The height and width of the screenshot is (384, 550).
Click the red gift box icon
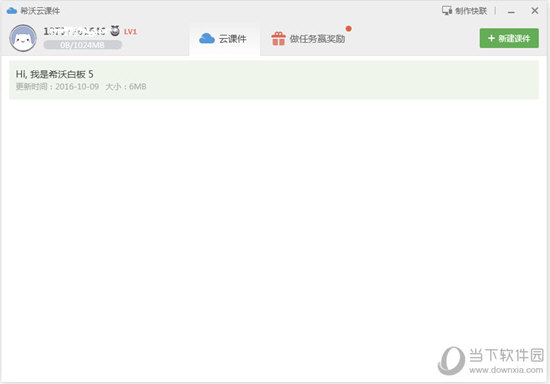pos(279,39)
